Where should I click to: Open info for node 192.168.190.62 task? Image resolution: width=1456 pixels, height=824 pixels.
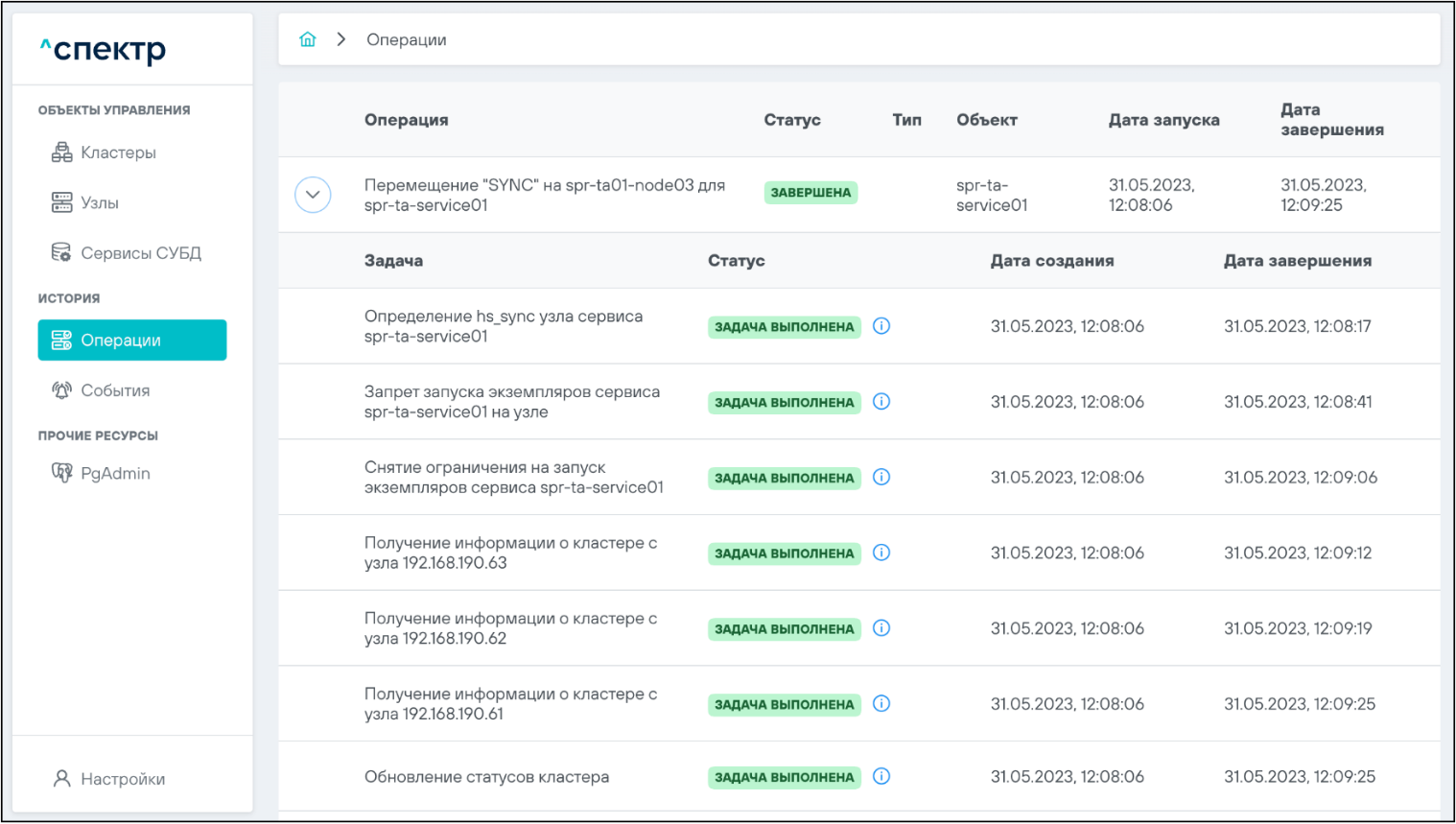pos(881,628)
